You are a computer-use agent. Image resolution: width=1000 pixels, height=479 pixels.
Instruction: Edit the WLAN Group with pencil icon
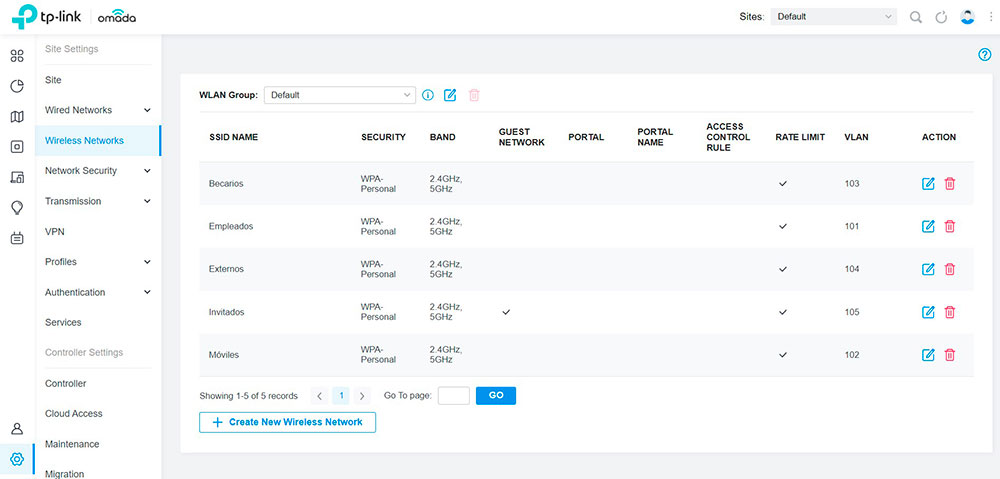[450, 95]
